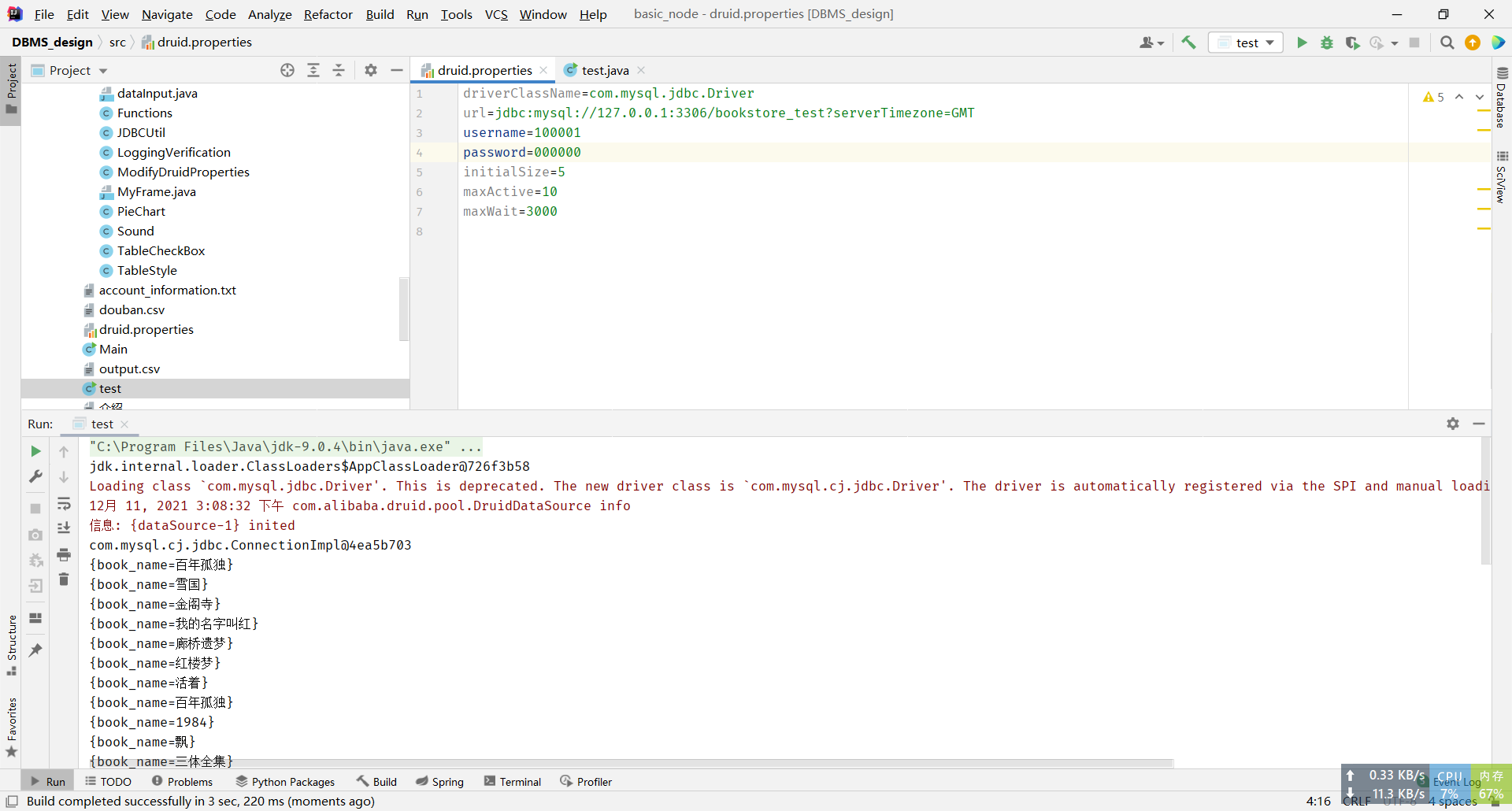Close the druid.properties tab
This screenshot has width=1512, height=811.
(x=543, y=70)
